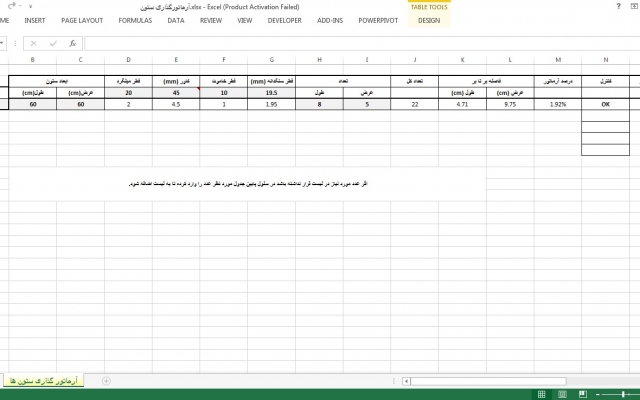The height and width of the screenshot is (400, 640).
Task: Click the horizontal scrollbar thumb
Action: [489, 381]
